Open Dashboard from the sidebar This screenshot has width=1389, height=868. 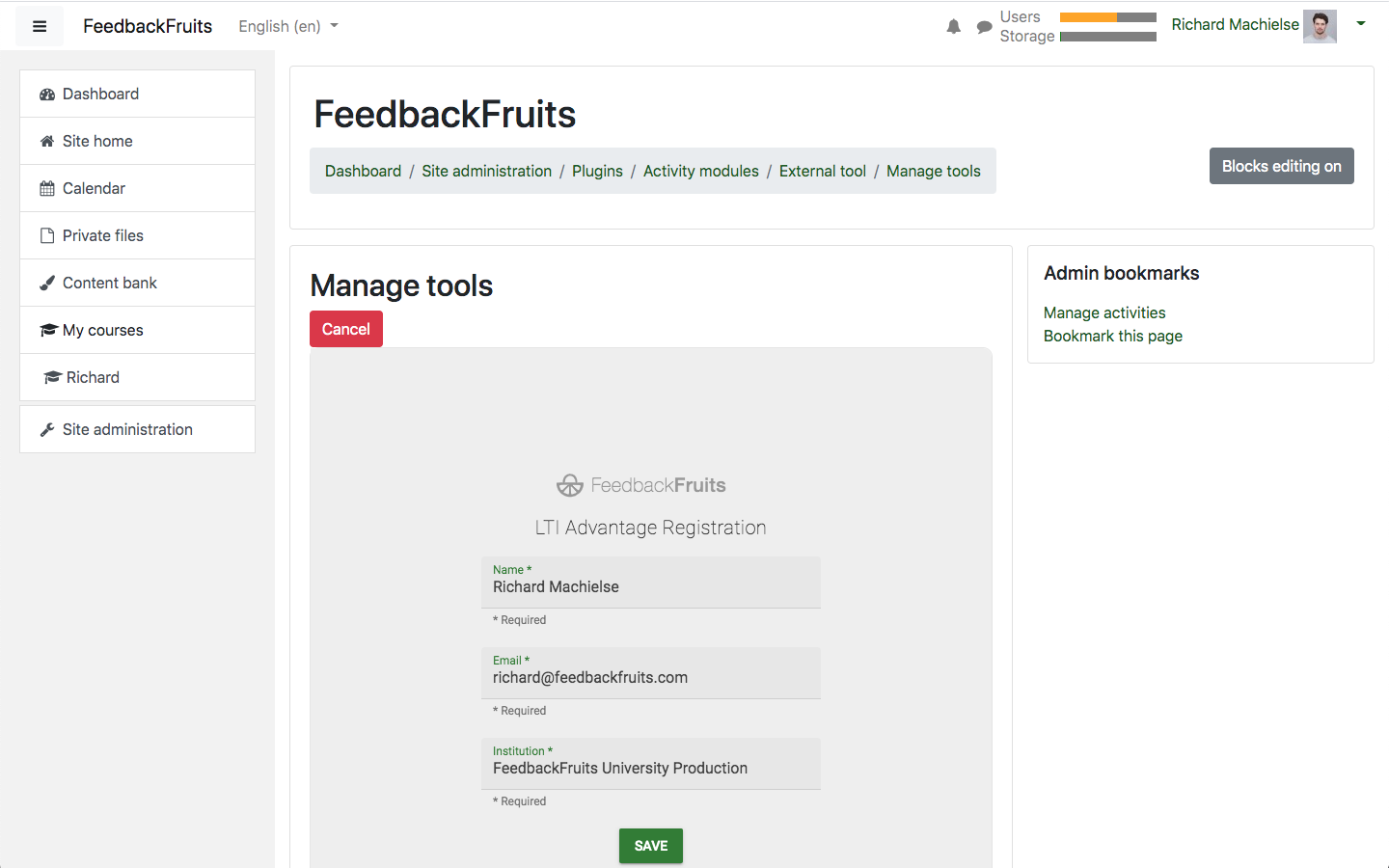[x=100, y=94]
